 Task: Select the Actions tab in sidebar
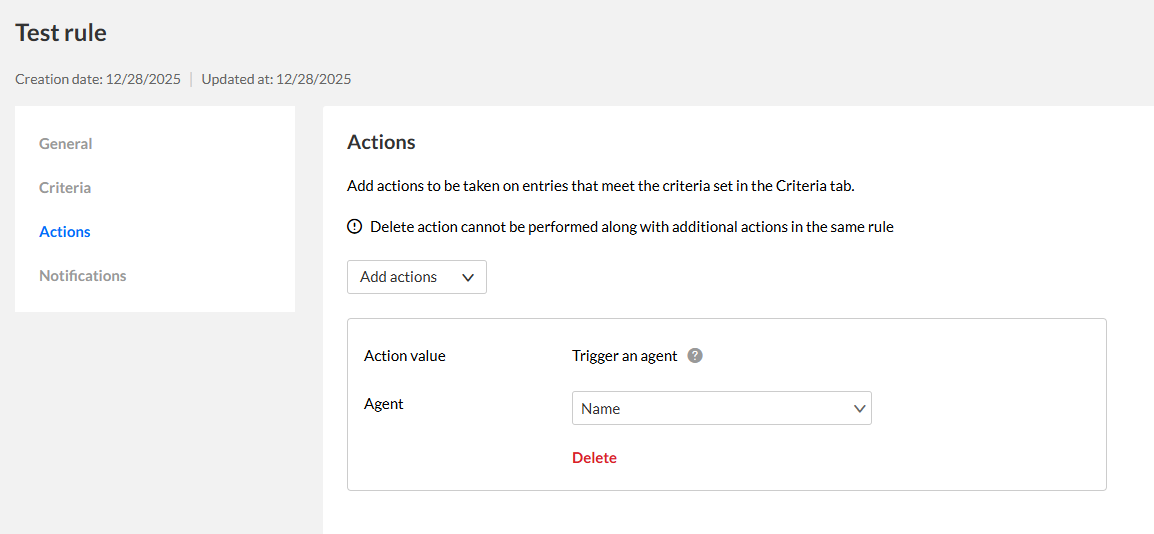click(x=65, y=232)
